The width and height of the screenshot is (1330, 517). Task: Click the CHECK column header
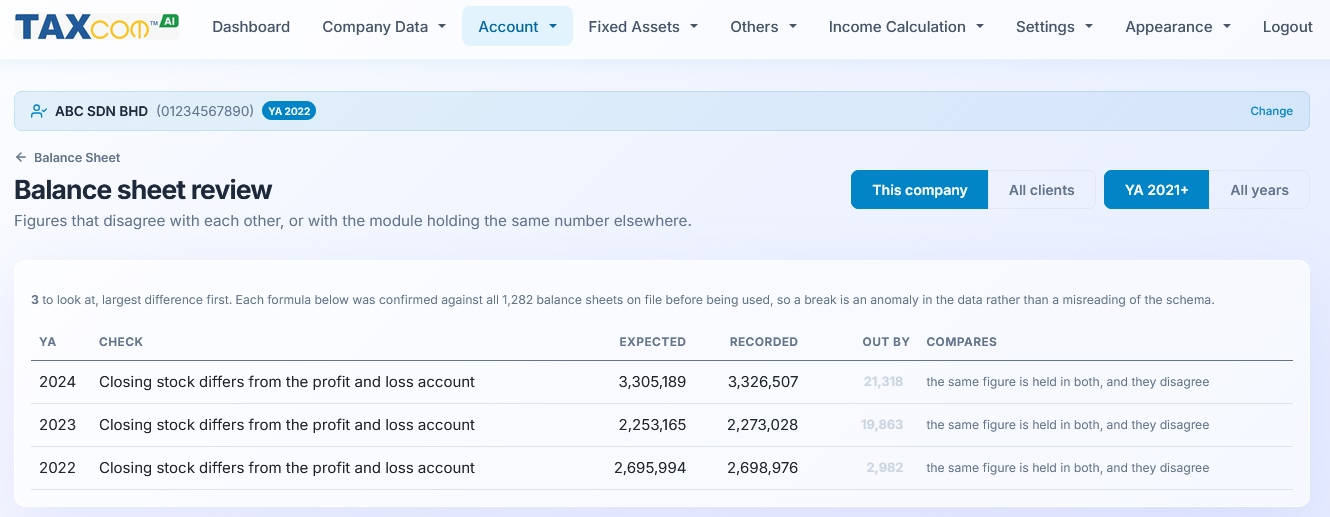point(121,342)
